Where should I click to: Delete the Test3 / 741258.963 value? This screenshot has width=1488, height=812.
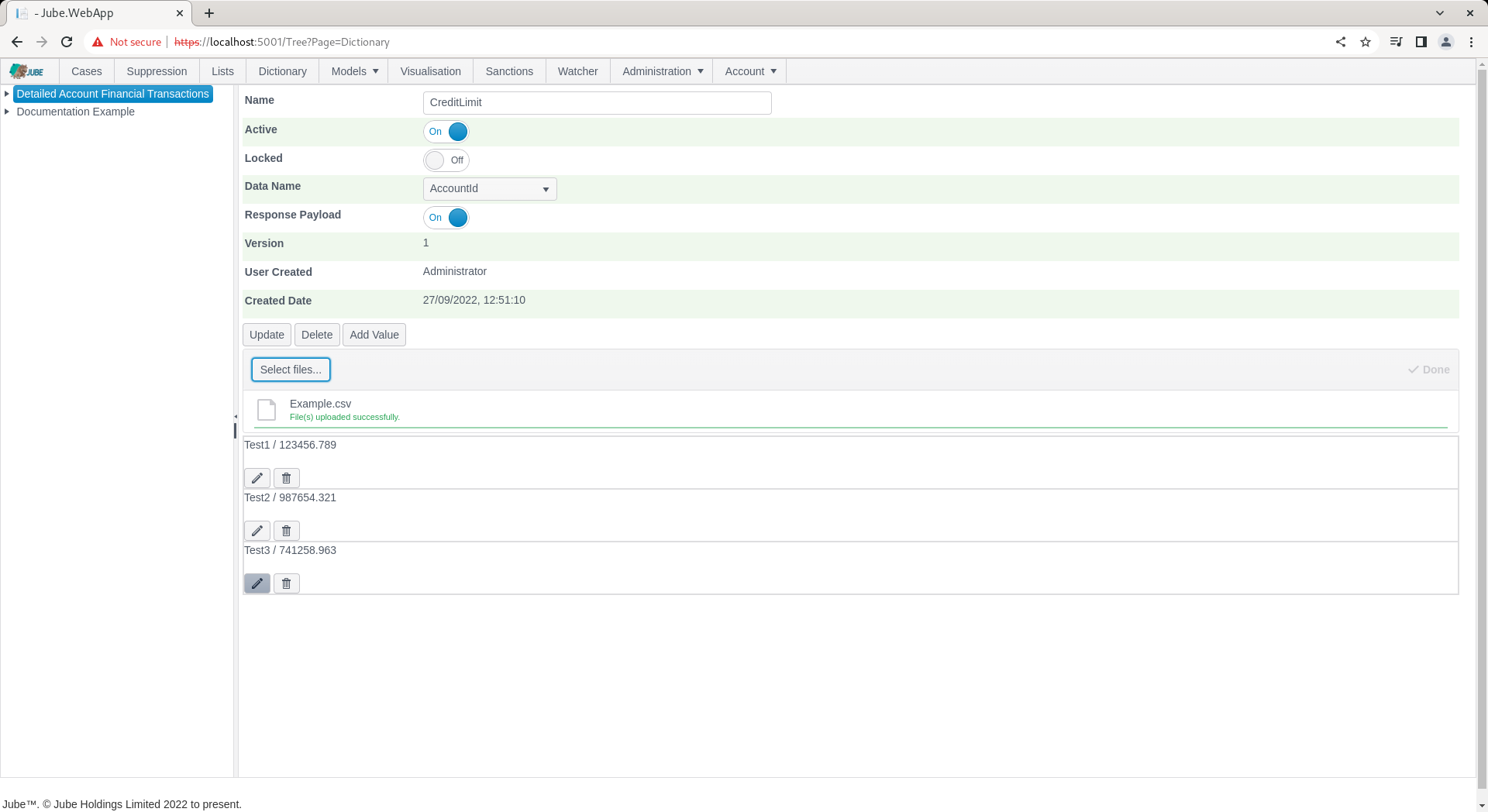click(x=287, y=583)
